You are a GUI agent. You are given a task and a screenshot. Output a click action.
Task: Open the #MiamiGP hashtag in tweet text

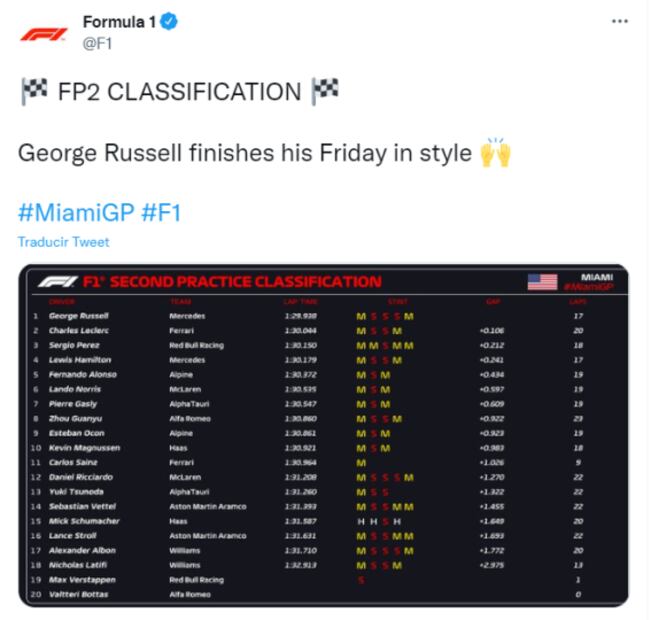[77, 212]
